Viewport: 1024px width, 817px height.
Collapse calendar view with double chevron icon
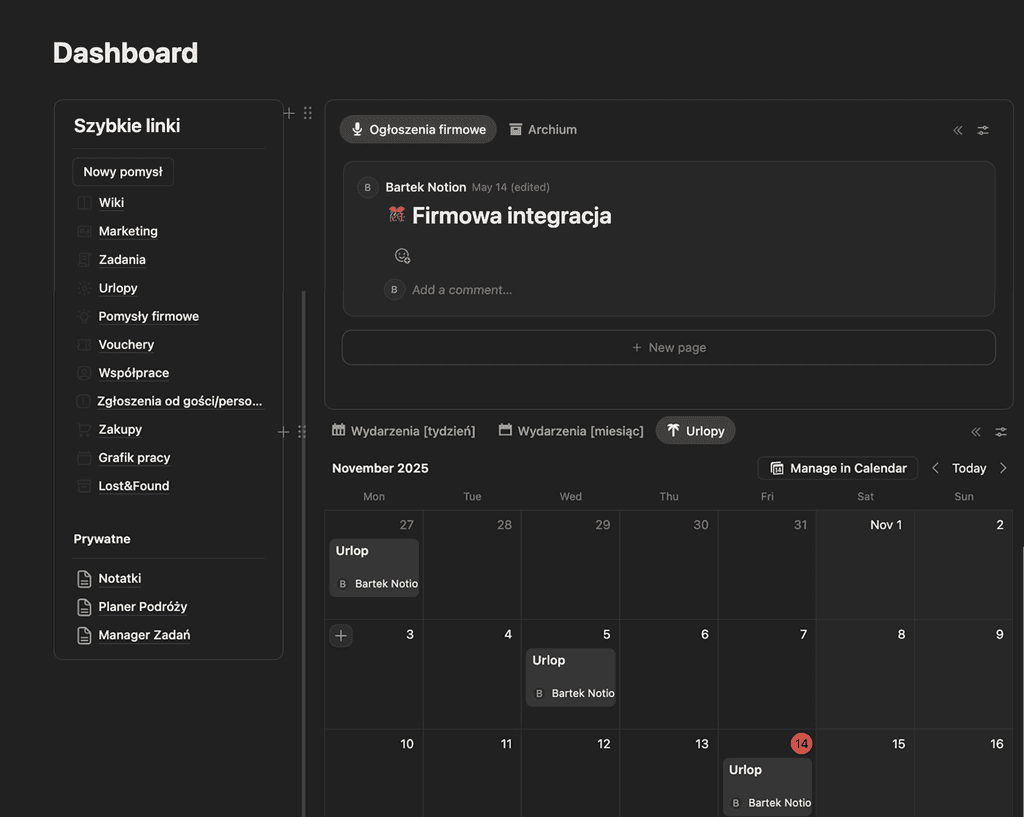(976, 432)
